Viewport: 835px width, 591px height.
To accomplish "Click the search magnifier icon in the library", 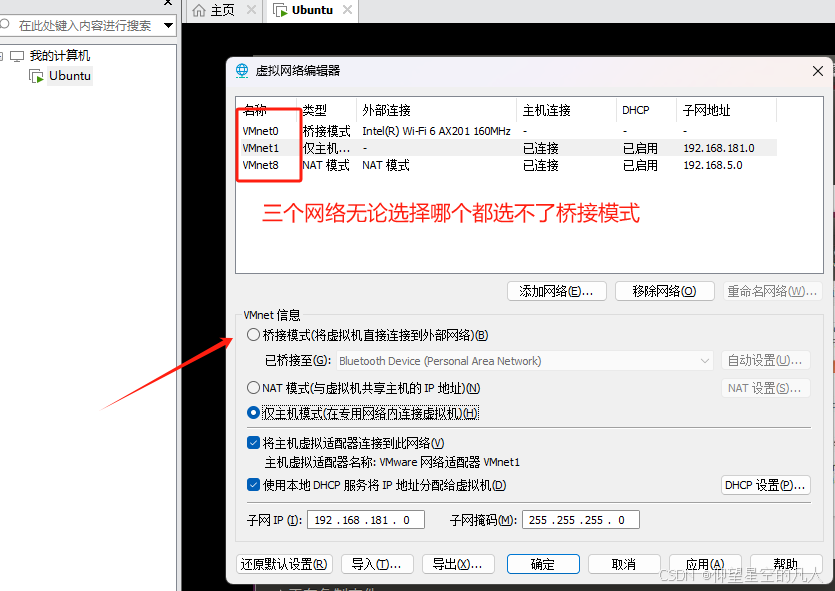I will (5, 24).
